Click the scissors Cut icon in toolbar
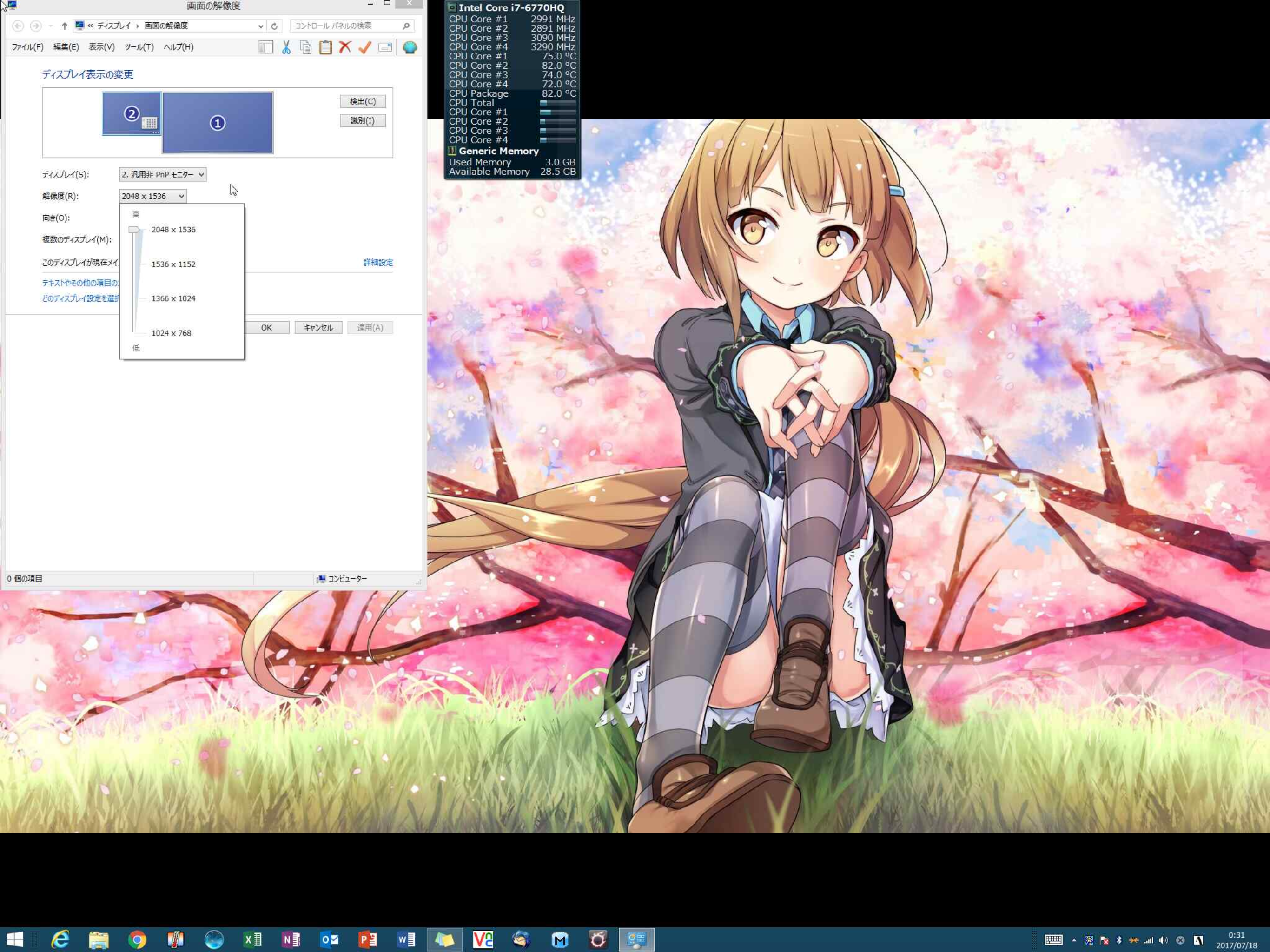 tap(286, 47)
